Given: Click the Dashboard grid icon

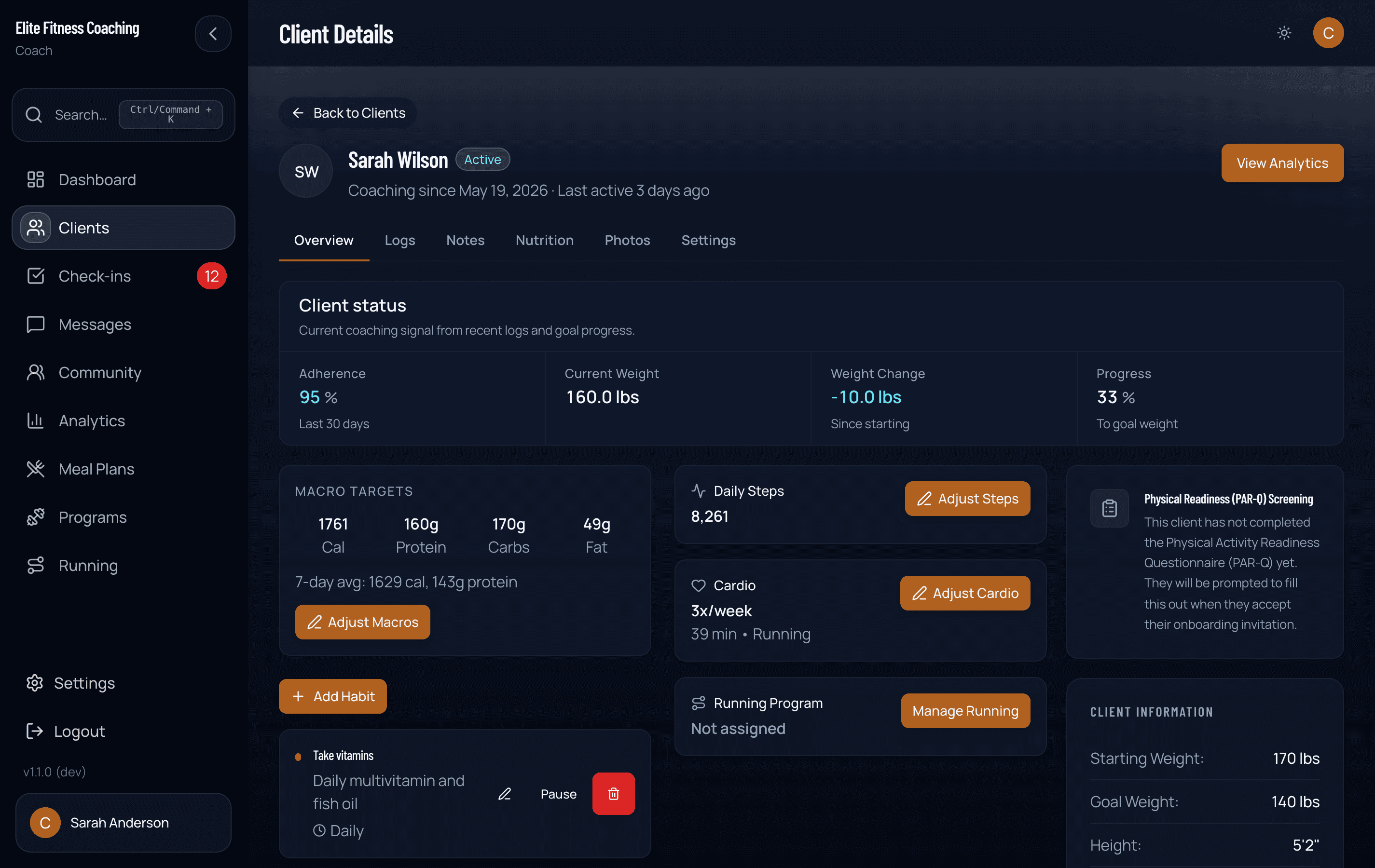Looking at the screenshot, I should 35,180.
